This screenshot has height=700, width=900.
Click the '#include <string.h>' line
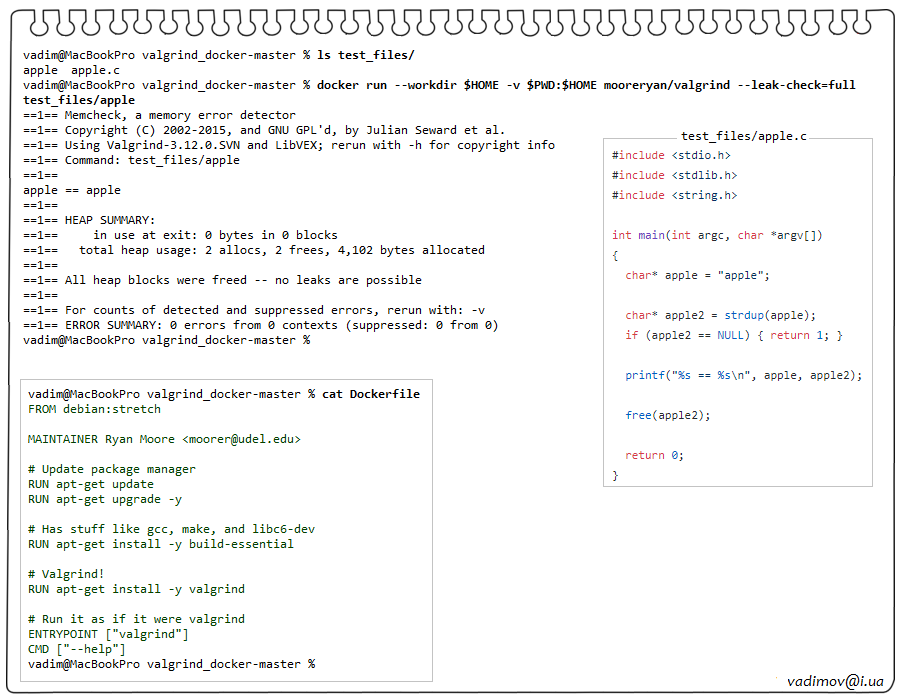(x=674, y=195)
